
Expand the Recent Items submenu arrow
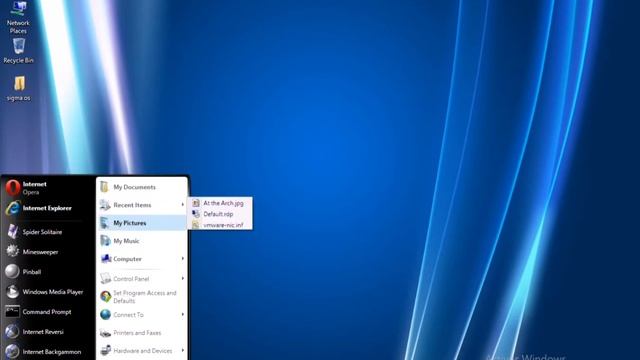[x=182, y=204]
